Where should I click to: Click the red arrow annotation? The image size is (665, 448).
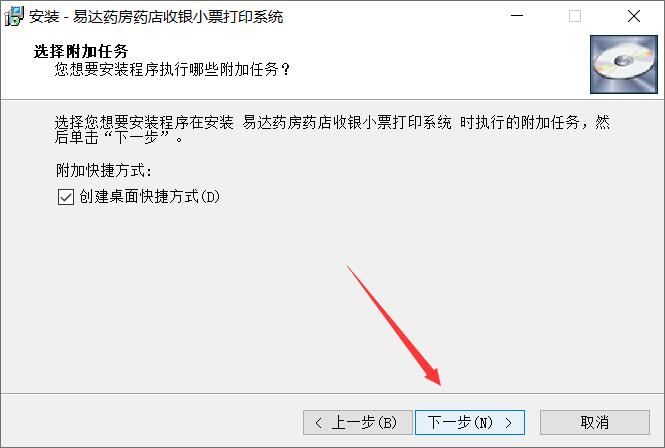[394, 326]
